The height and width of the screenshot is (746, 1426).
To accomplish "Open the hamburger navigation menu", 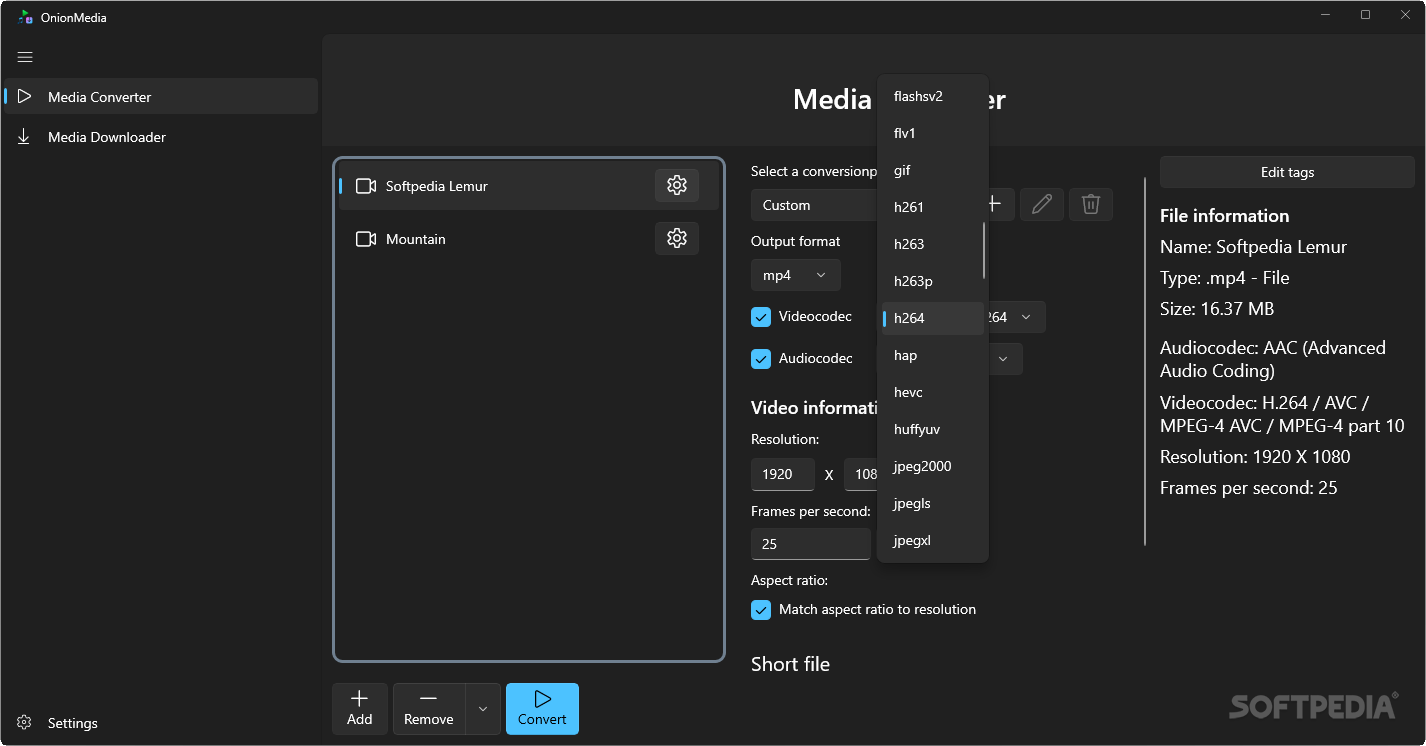I will [x=25, y=57].
